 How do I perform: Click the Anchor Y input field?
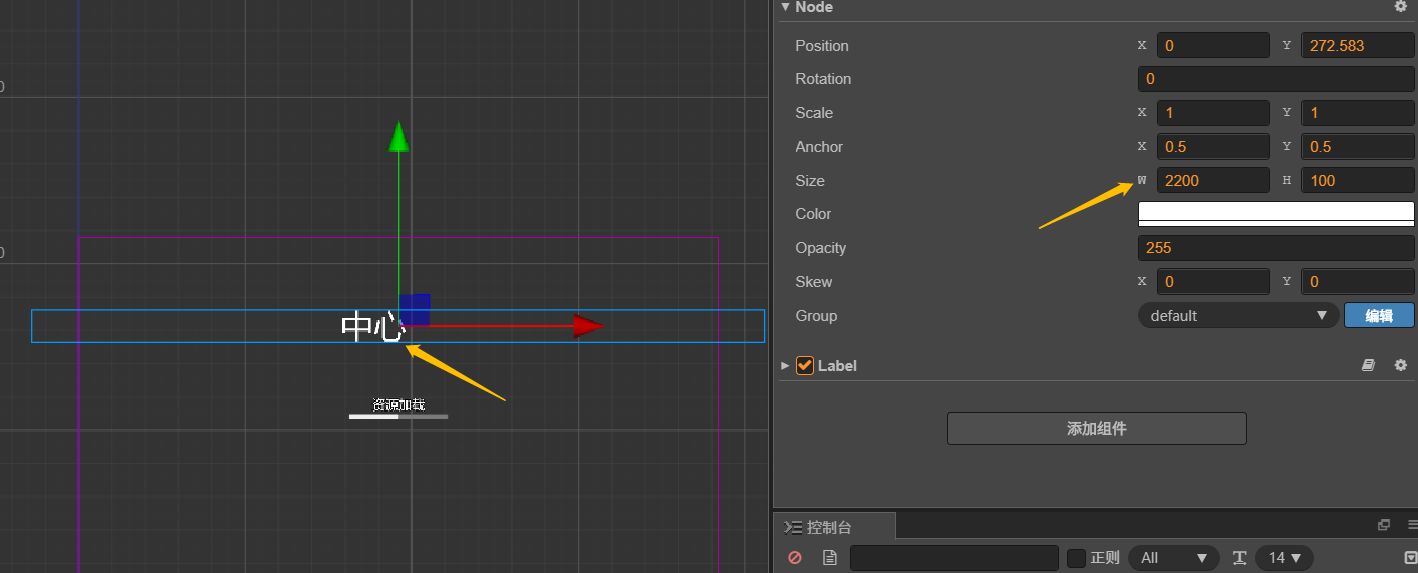click(x=1358, y=147)
